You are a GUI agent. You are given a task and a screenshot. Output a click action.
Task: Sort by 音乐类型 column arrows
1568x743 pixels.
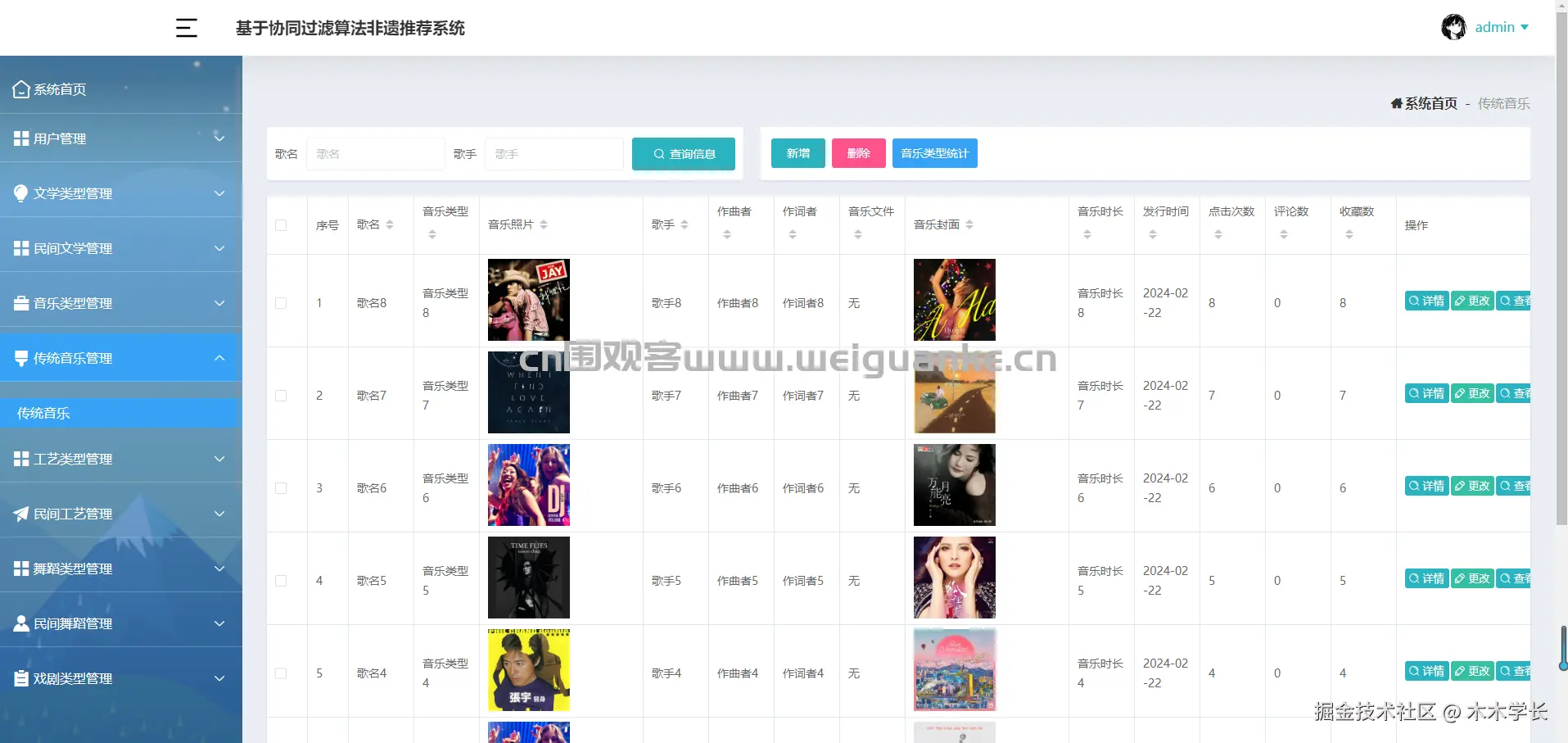[x=432, y=234]
